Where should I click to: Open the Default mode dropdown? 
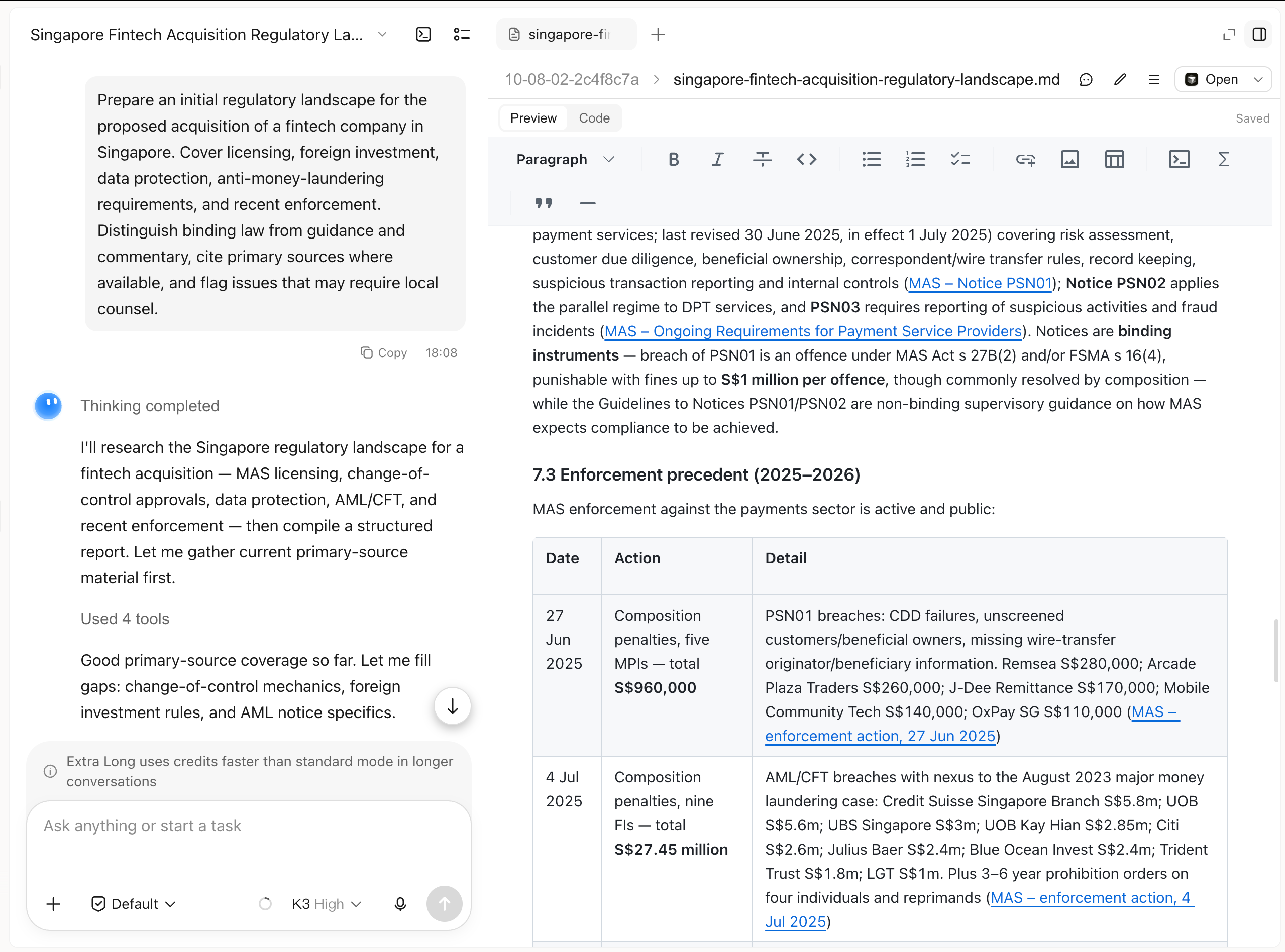point(134,904)
